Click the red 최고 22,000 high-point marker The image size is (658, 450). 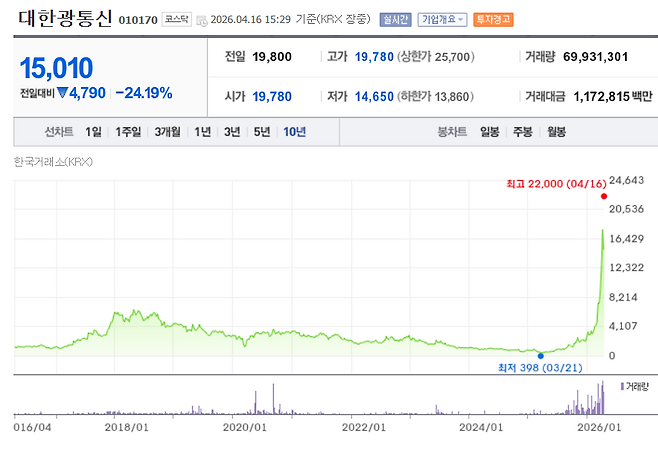[604, 196]
